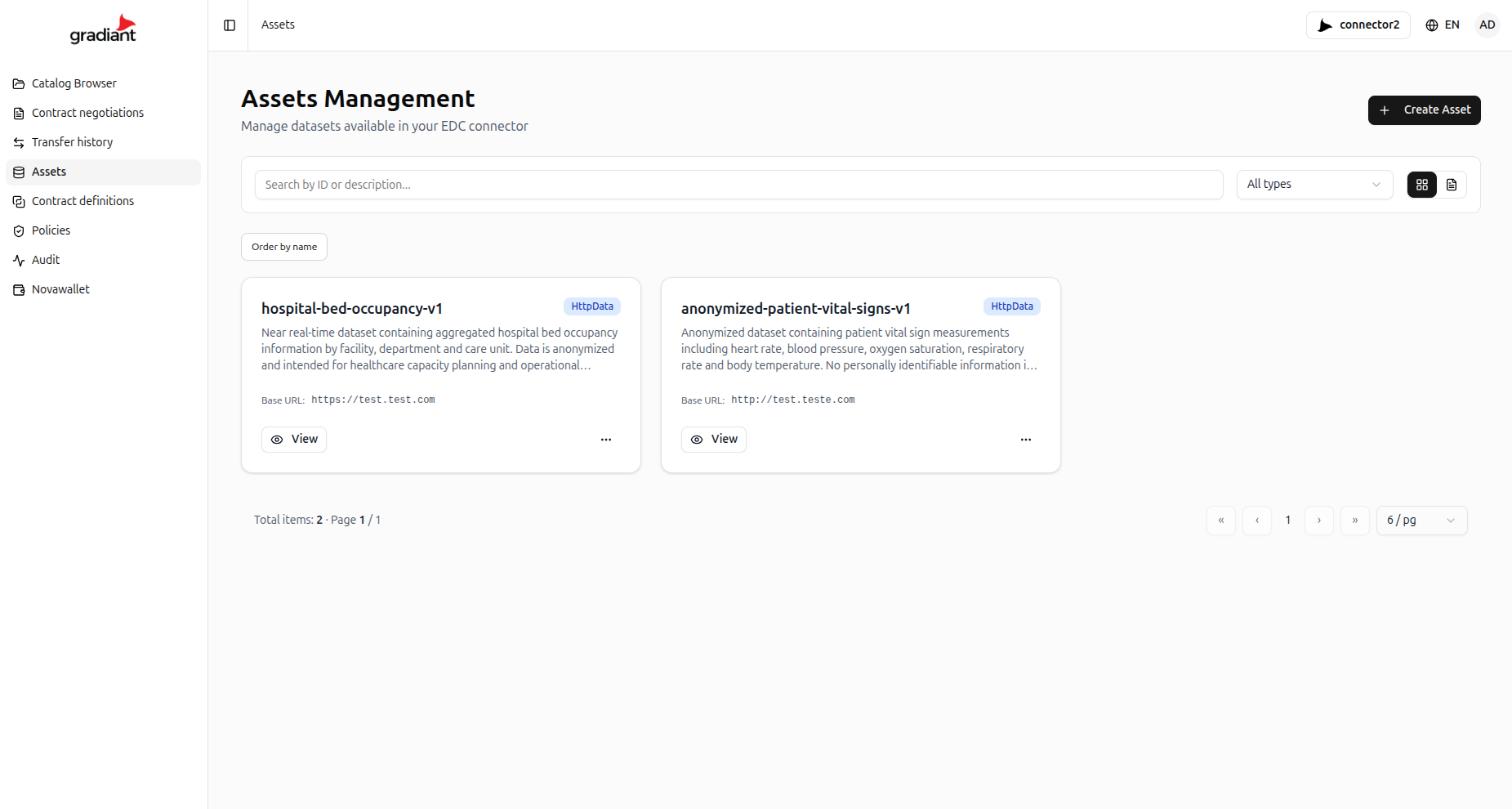Focus the search by ID or description field
This screenshot has width=1512, height=809.
738,185
